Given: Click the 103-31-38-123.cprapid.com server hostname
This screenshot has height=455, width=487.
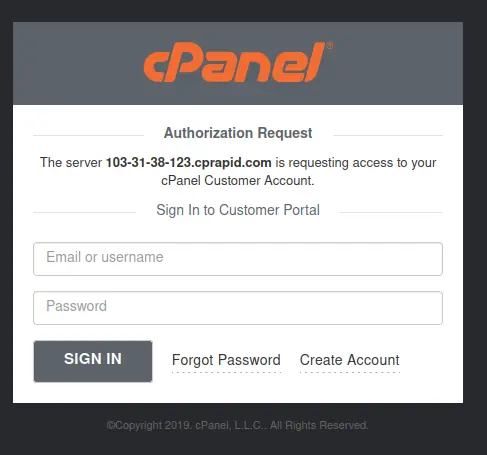Looking at the screenshot, I should pos(189,163).
